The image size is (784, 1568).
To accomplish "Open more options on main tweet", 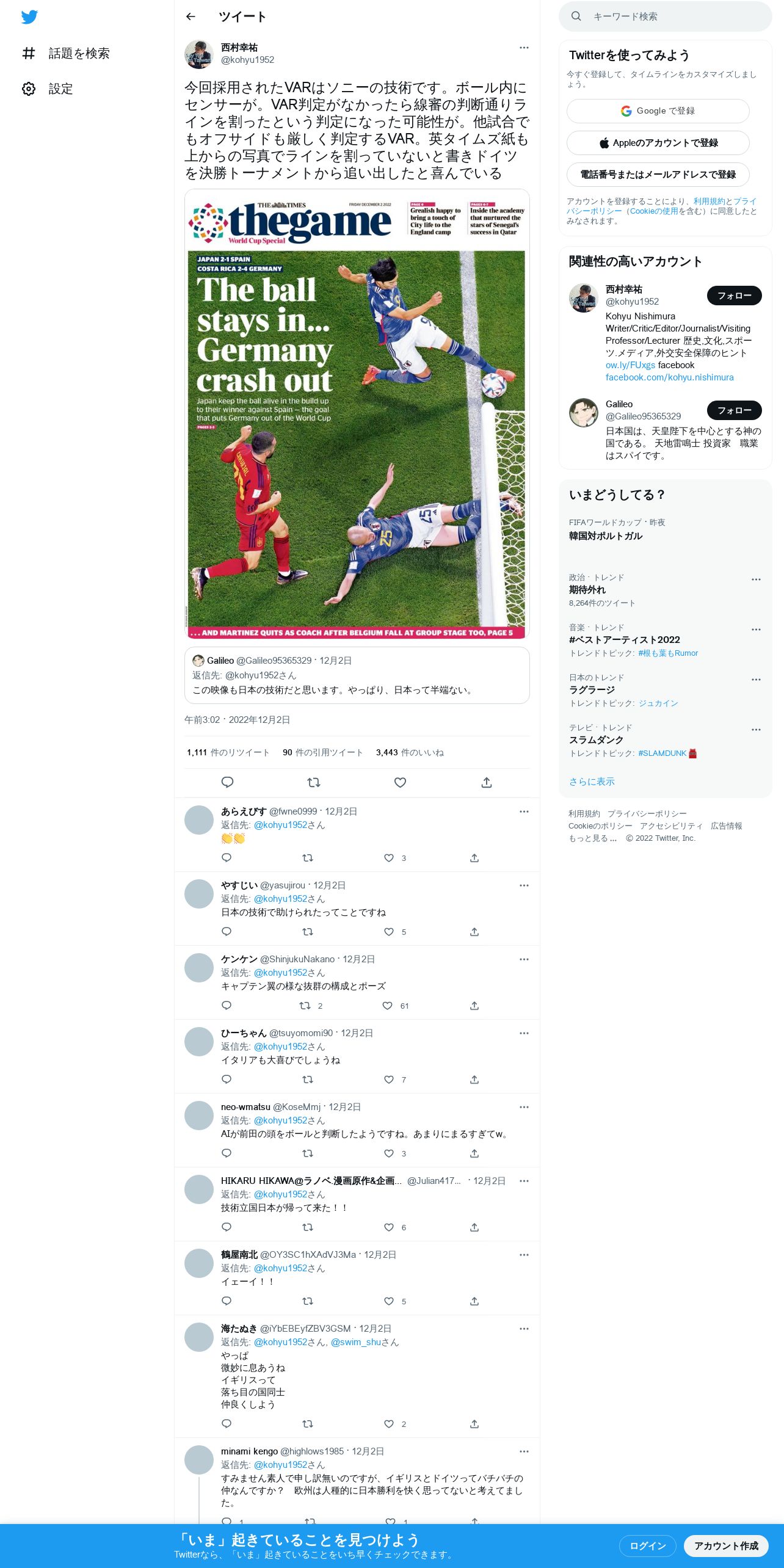I will coord(524,48).
